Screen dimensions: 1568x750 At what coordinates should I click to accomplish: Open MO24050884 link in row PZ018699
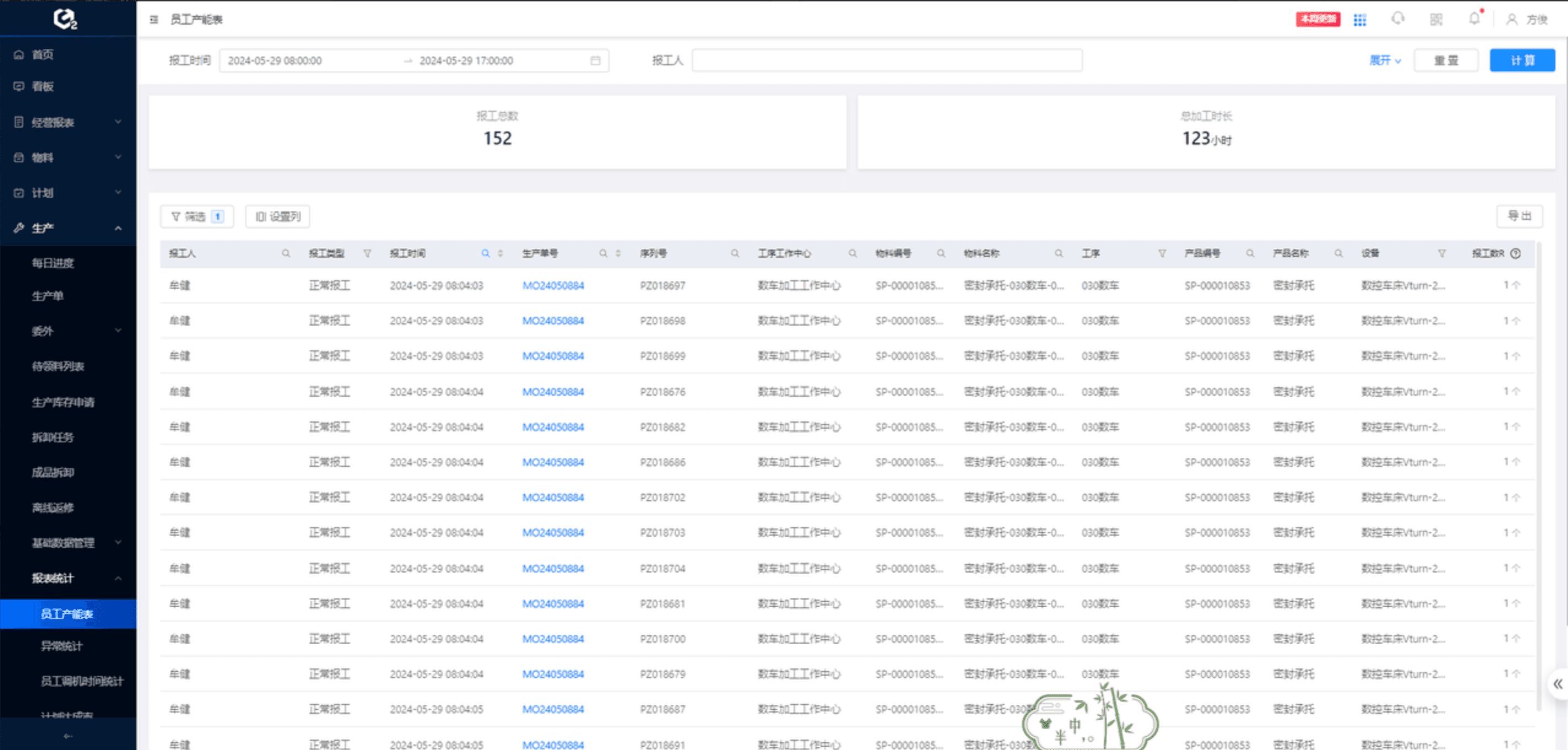(x=552, y=356)
